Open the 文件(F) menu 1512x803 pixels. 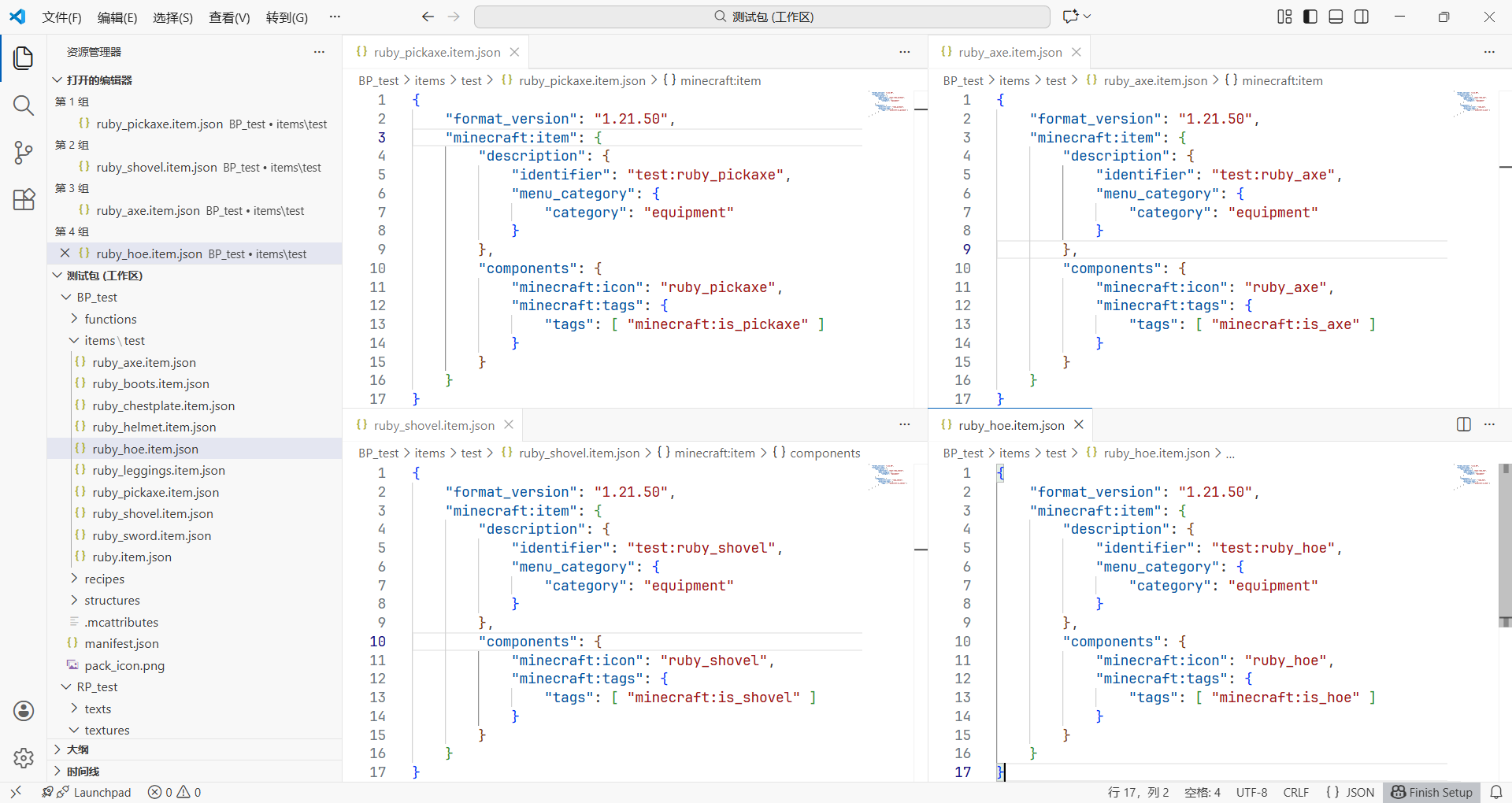(x=61, y=17)
